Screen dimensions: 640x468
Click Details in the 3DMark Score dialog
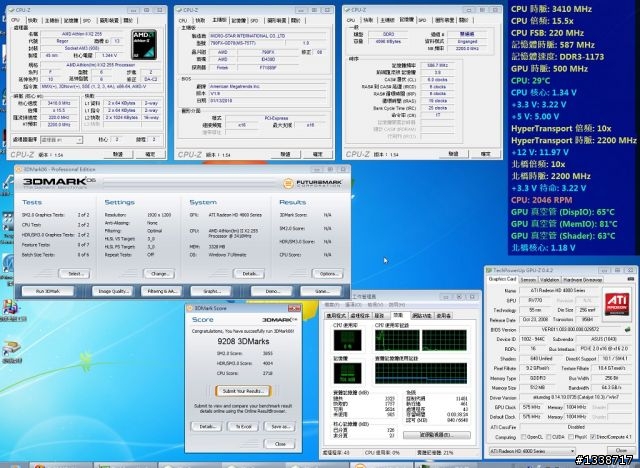(207, 426)
